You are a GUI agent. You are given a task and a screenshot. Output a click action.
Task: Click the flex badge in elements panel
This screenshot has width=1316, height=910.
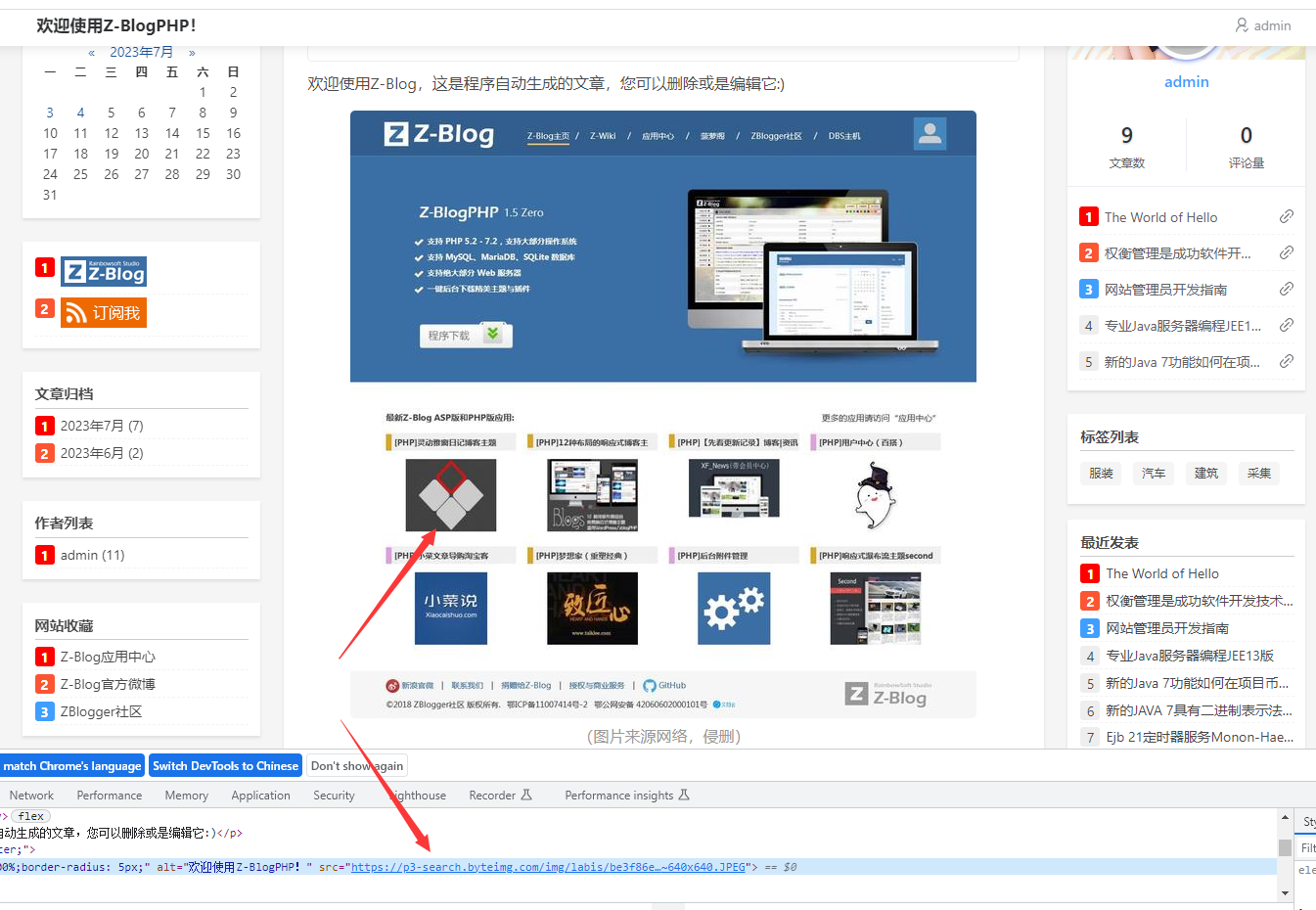(31, 816)
